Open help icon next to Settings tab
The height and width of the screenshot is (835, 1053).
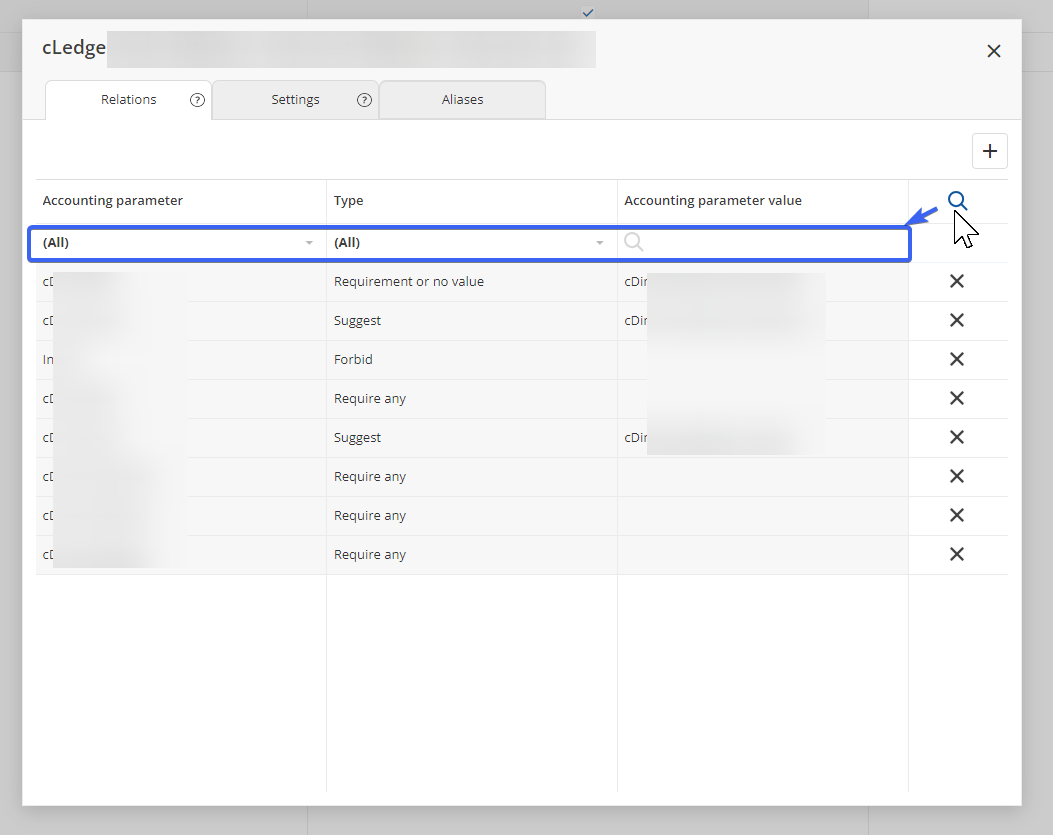(364, 100)
